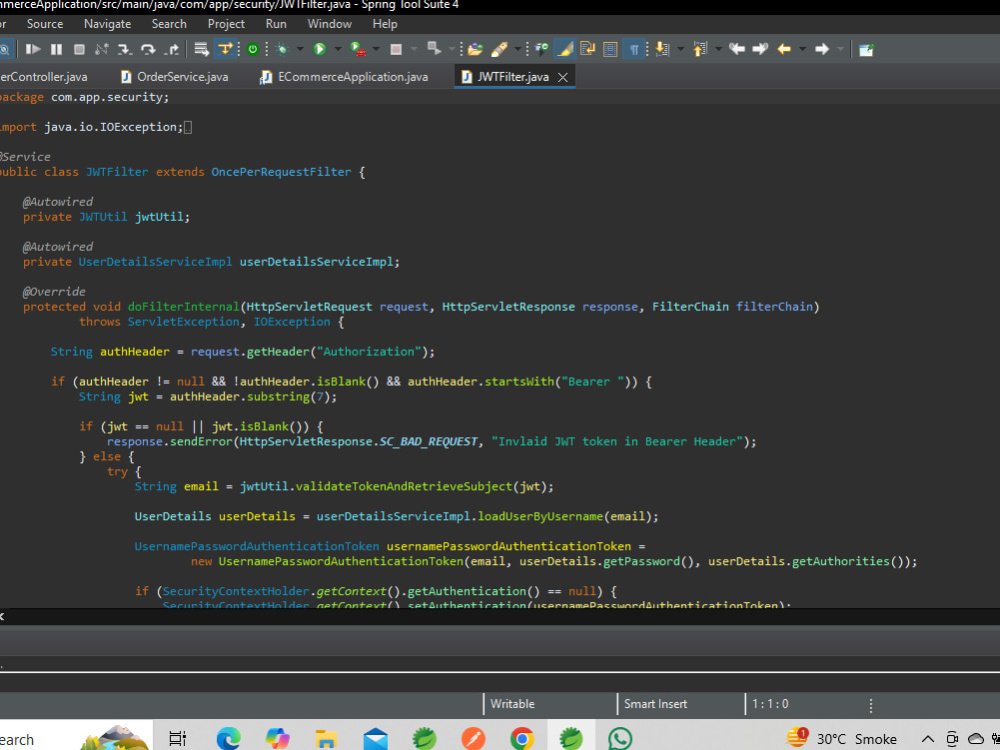Open the dropdown arrow beside the green Run icon
This screenshot has height=750, width=1000.
(x=337, y=49)
